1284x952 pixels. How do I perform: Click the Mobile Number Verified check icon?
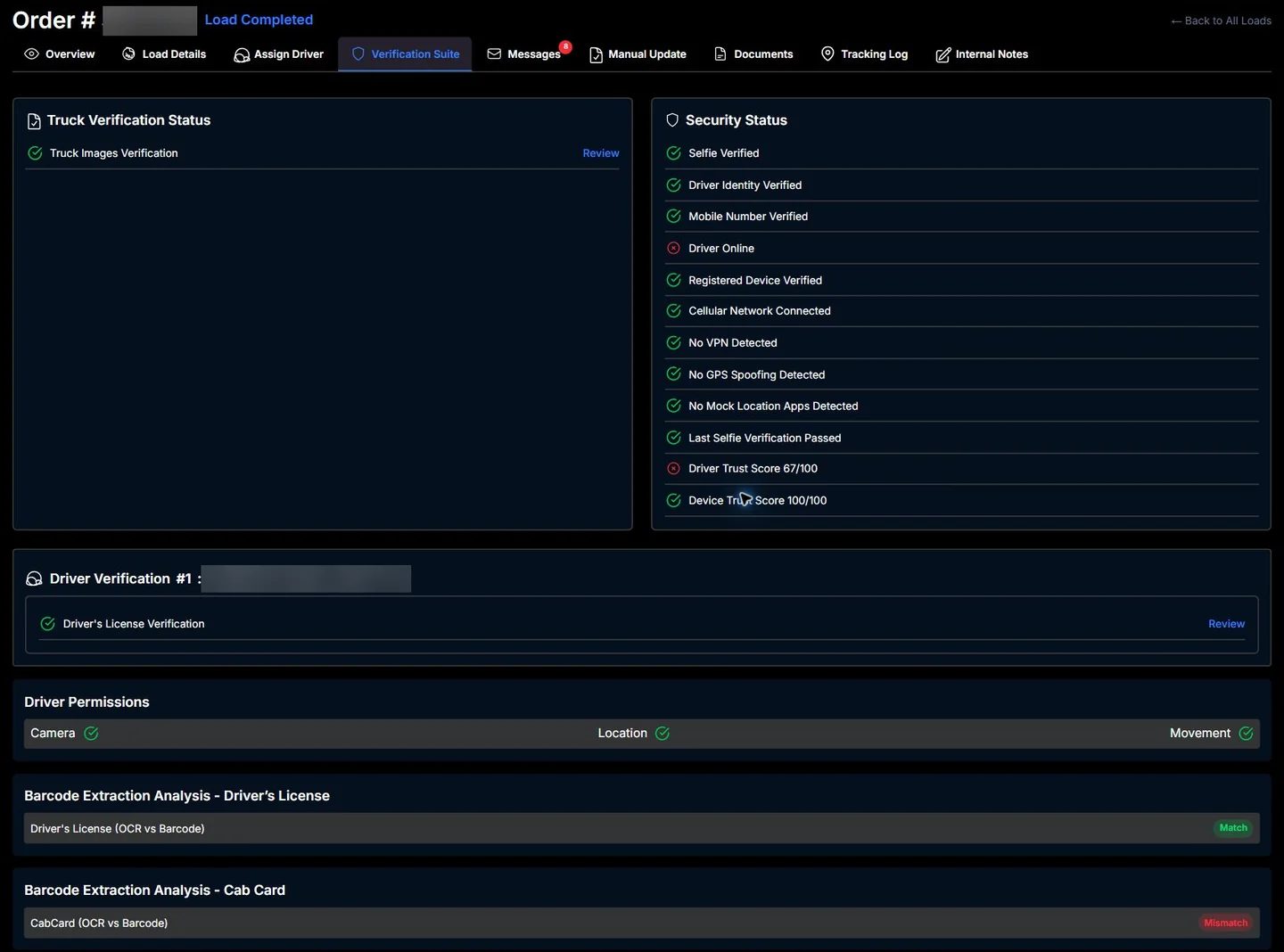tap(674, 217)
